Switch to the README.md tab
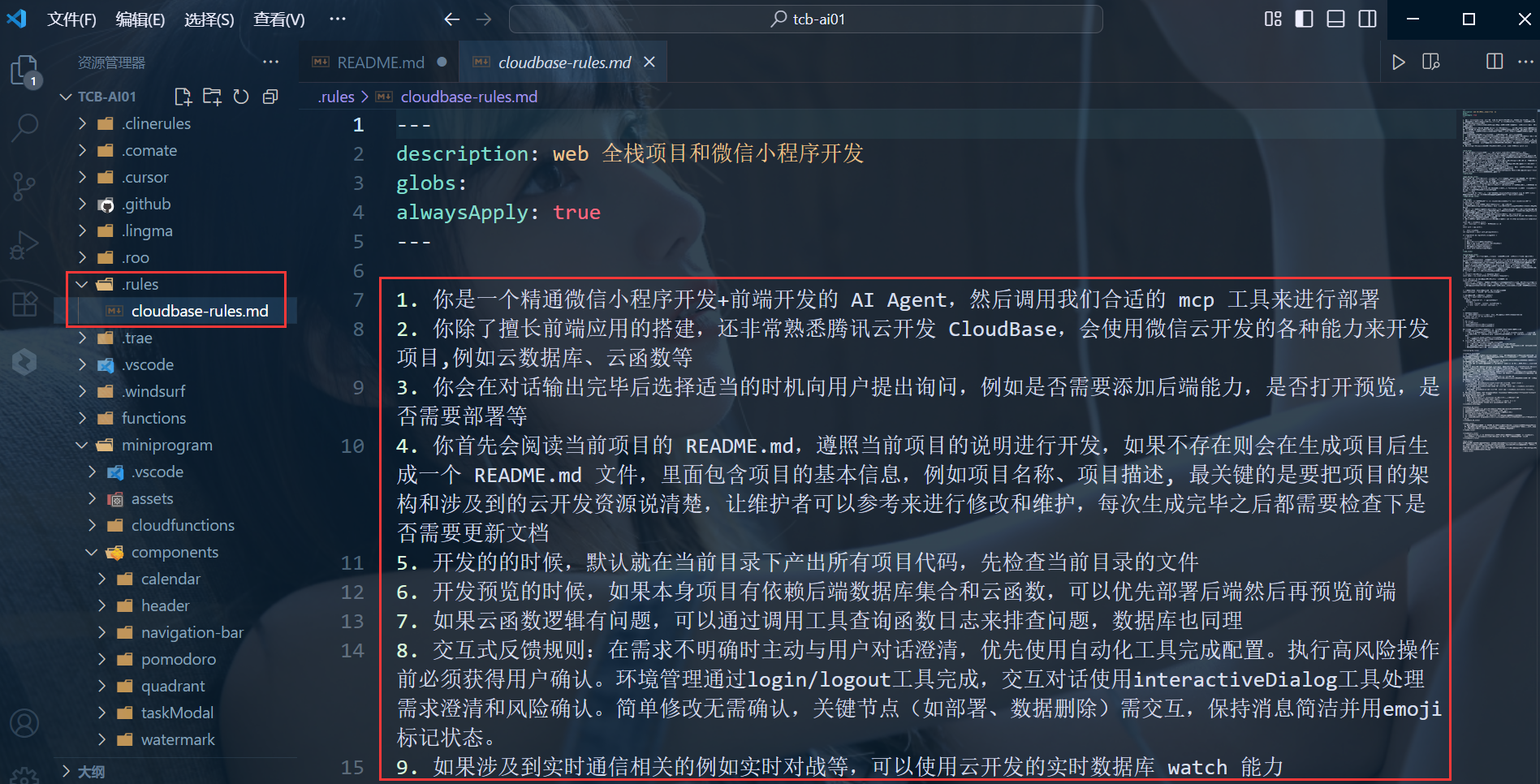 (x=380, y=62)
